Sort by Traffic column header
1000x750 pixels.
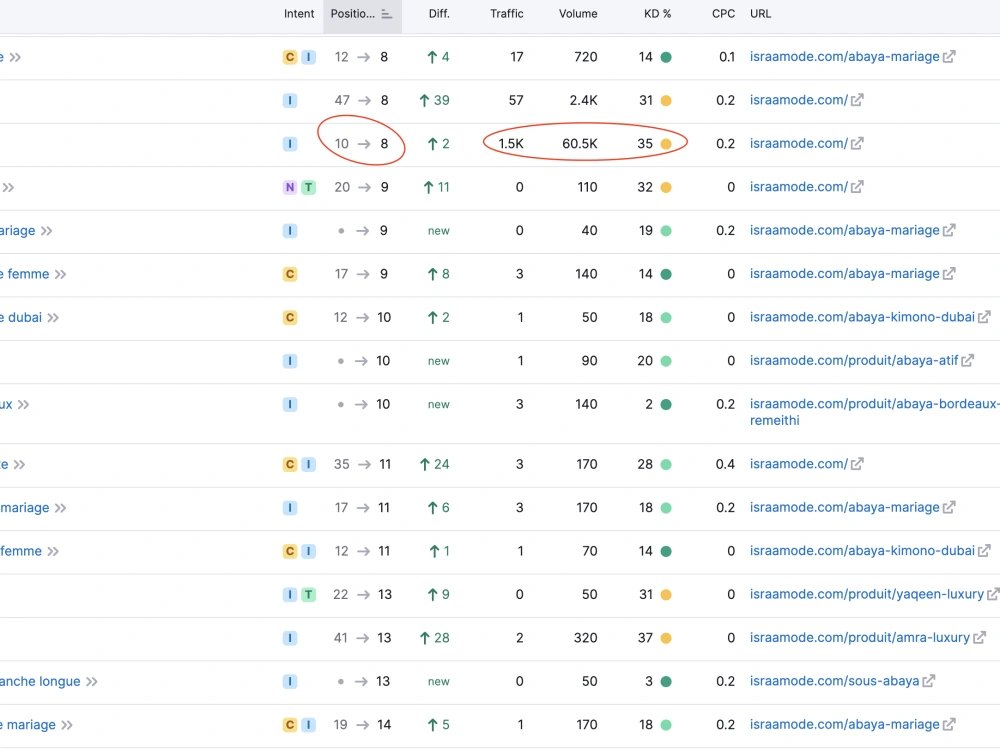(506, 14)
